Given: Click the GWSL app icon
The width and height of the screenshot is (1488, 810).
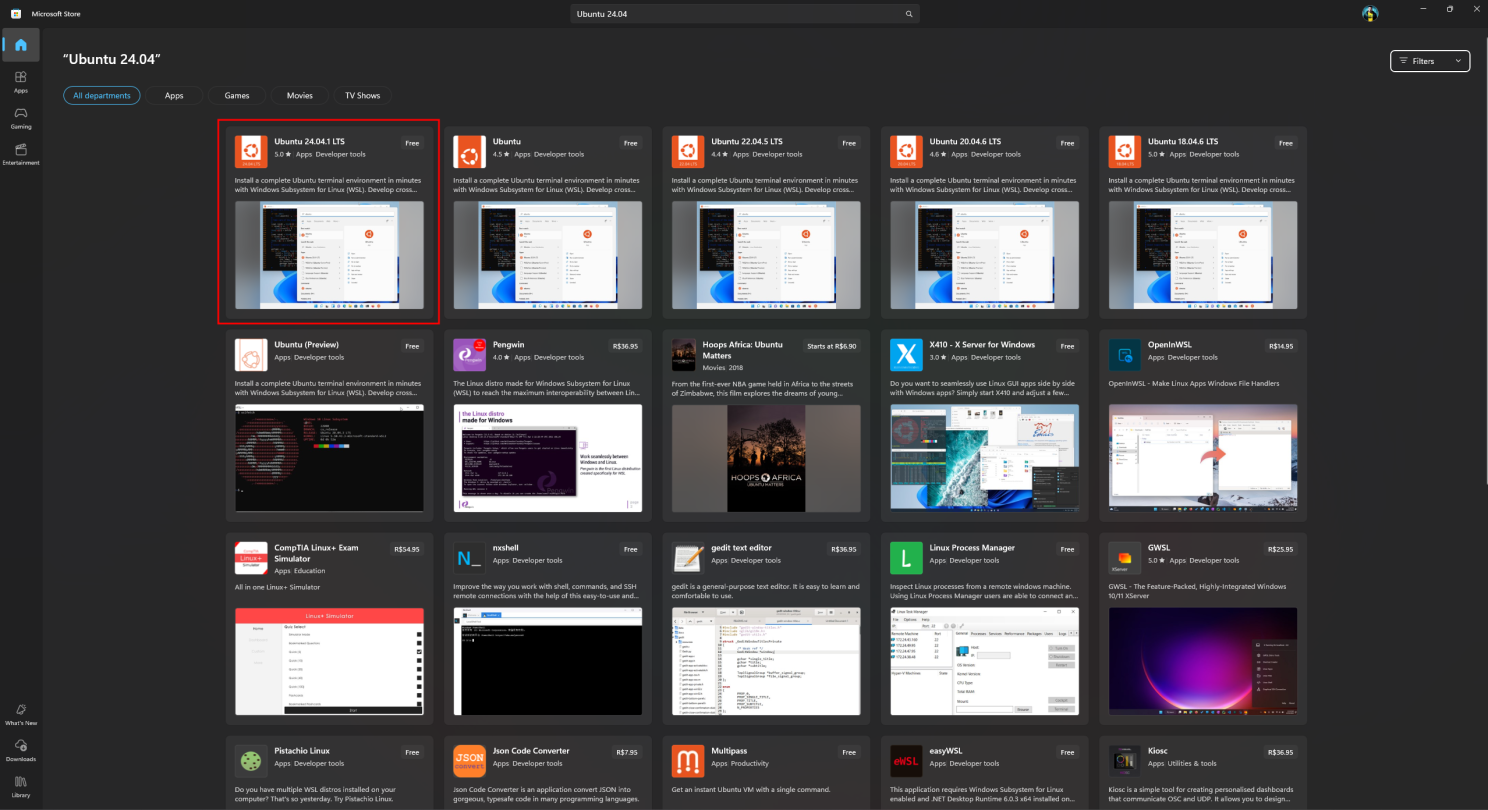Looking at the screenshot, I should coord(1124,557).
